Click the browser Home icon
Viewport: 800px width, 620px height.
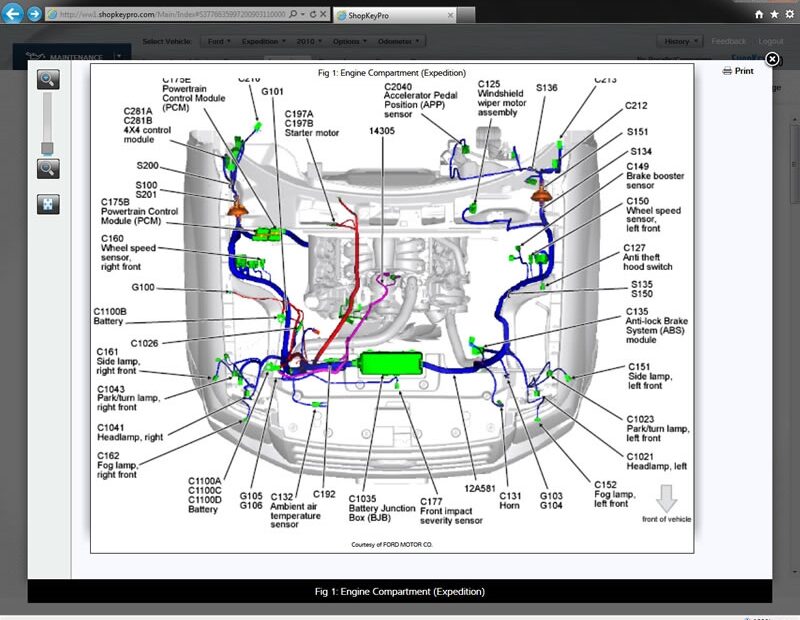(758, 14)
